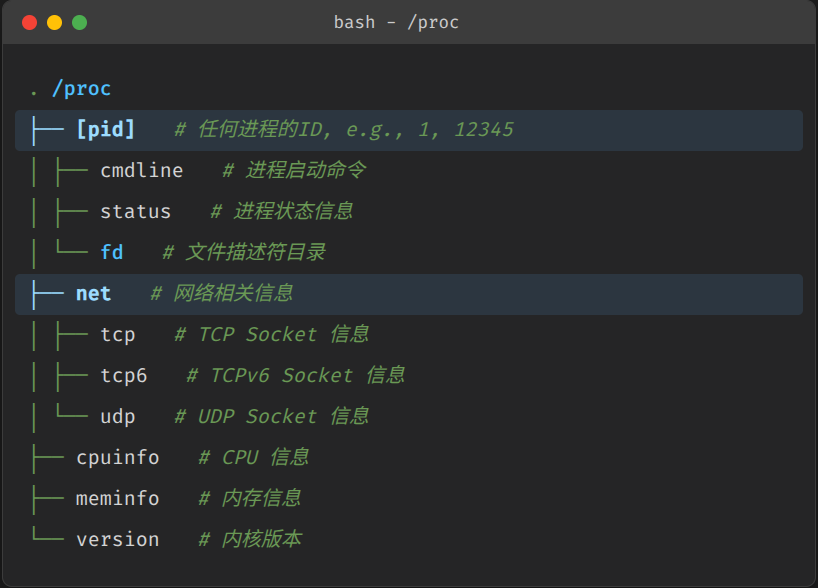Open the cmdline entry under [pid]
The image size is (818, 588).
coord(141,170)
